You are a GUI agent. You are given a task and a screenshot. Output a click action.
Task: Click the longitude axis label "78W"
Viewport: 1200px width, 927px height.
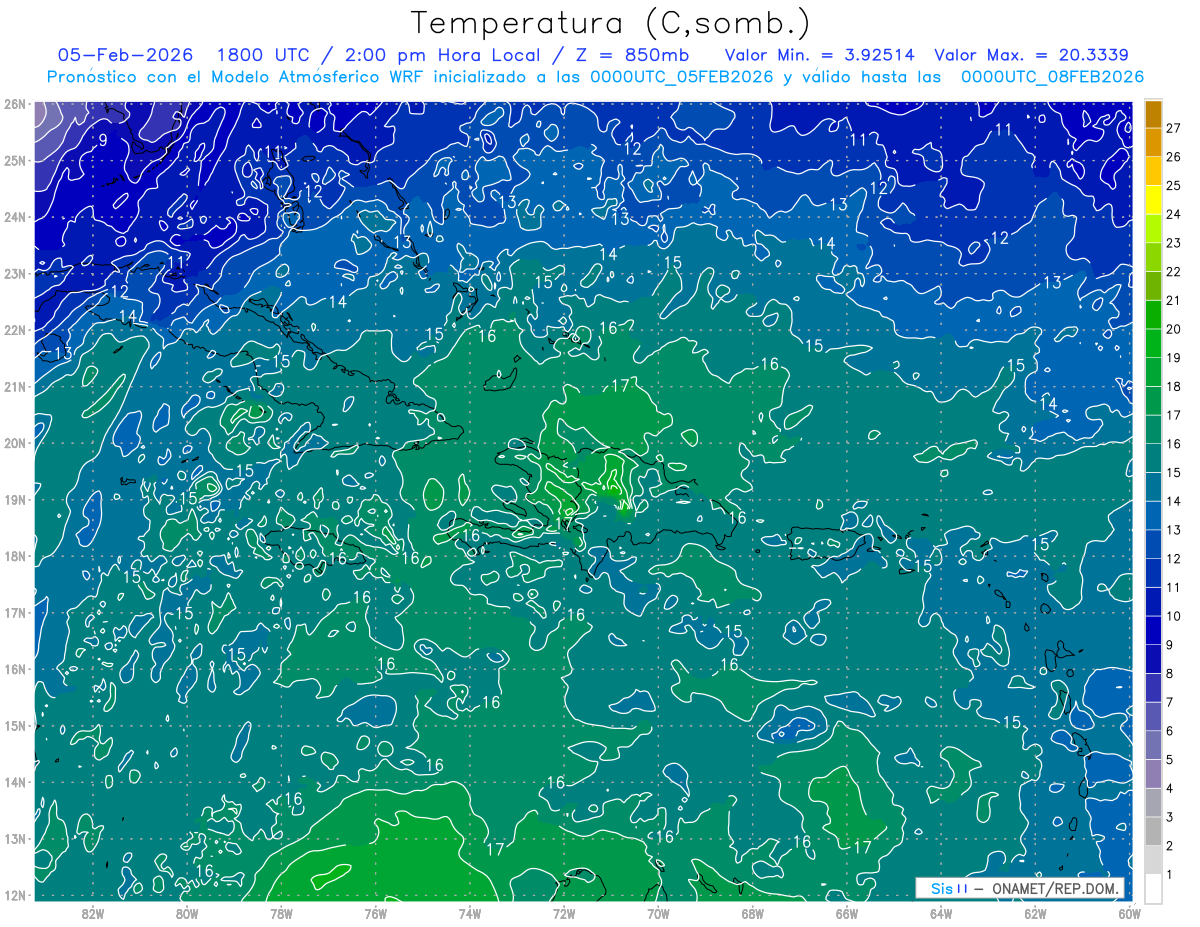(x=281, y=913)
